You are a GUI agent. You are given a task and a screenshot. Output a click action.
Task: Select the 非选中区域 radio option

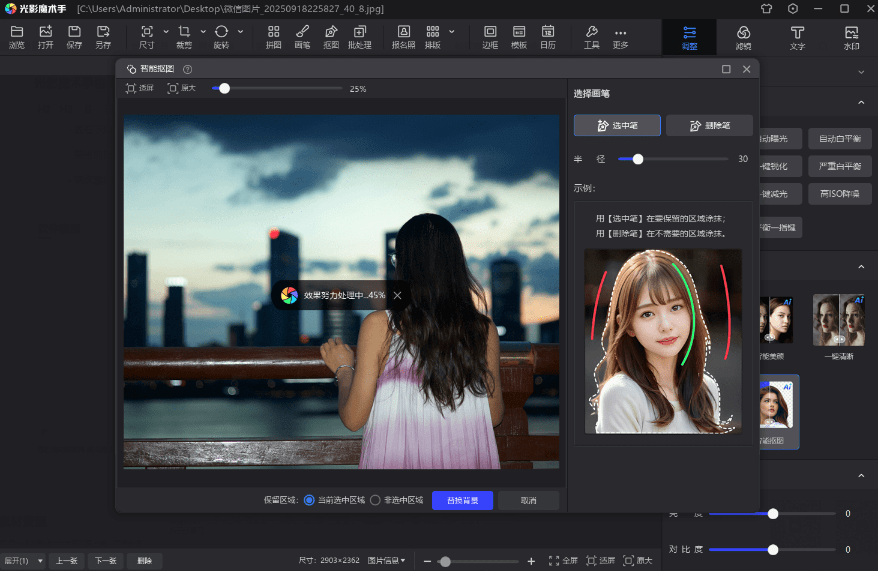coord(376,500)
